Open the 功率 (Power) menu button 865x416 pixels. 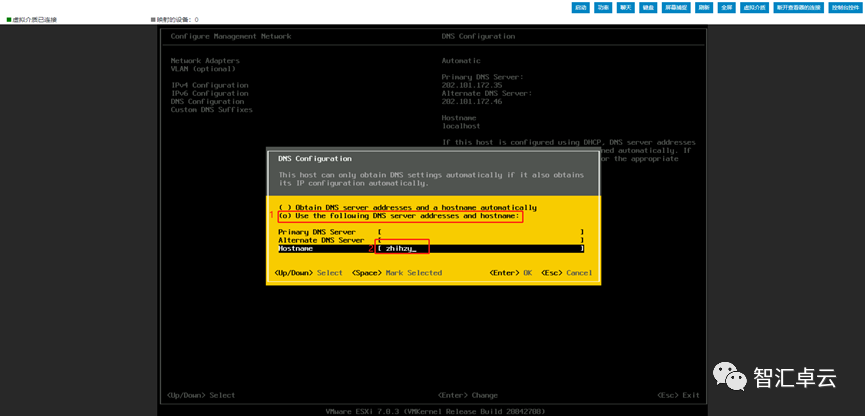[602, 8]
